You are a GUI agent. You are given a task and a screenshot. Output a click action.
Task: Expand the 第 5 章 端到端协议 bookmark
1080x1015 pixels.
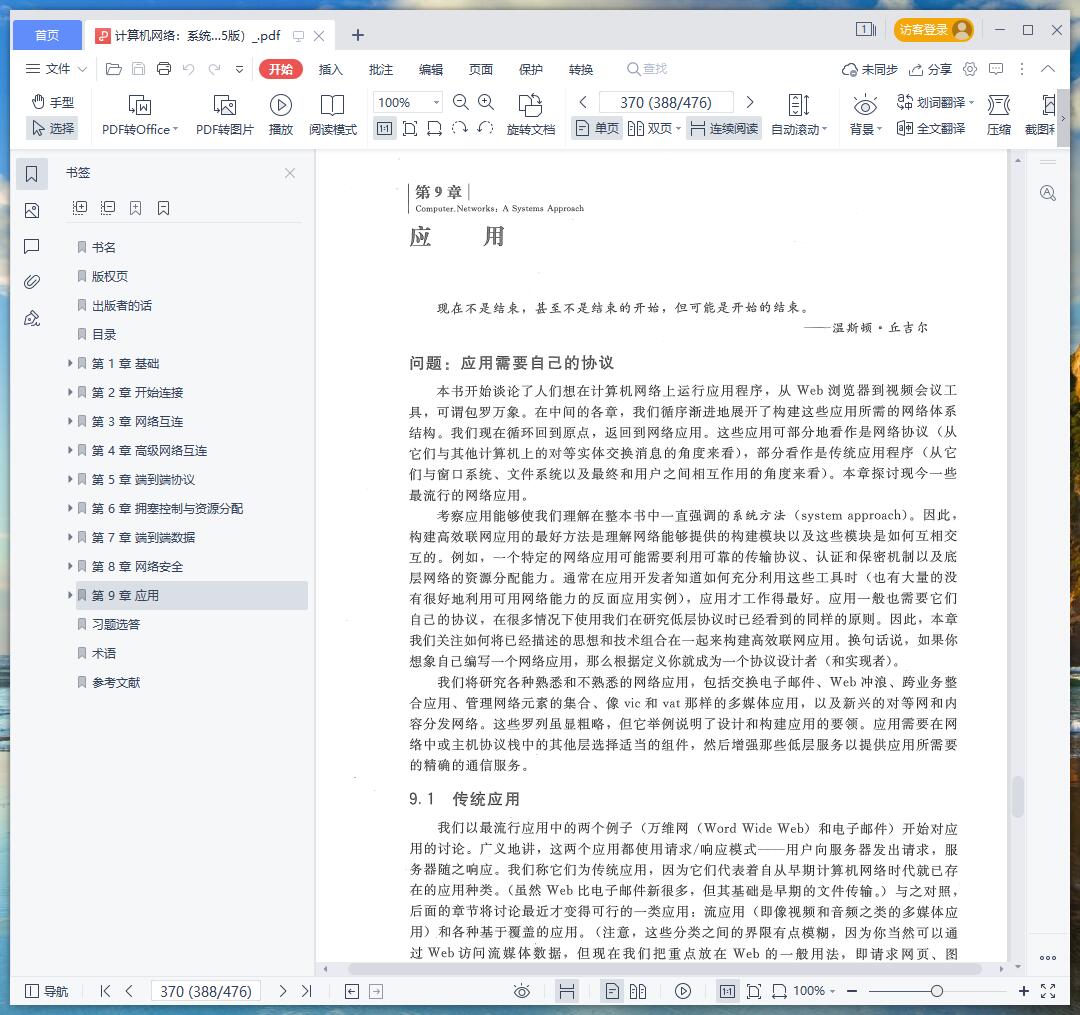tap(70, 479)
